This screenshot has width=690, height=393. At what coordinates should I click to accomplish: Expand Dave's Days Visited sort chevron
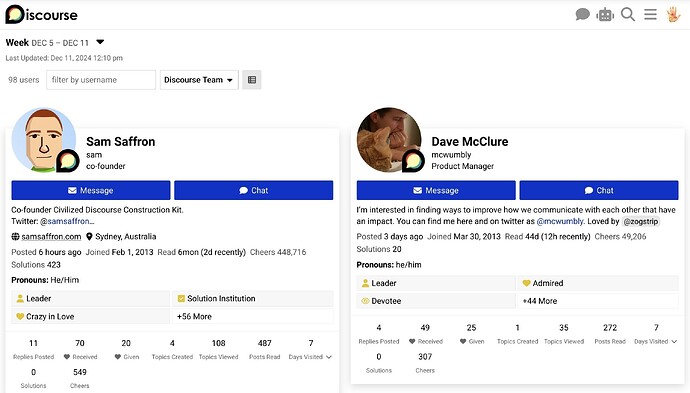tap(674, 342)
